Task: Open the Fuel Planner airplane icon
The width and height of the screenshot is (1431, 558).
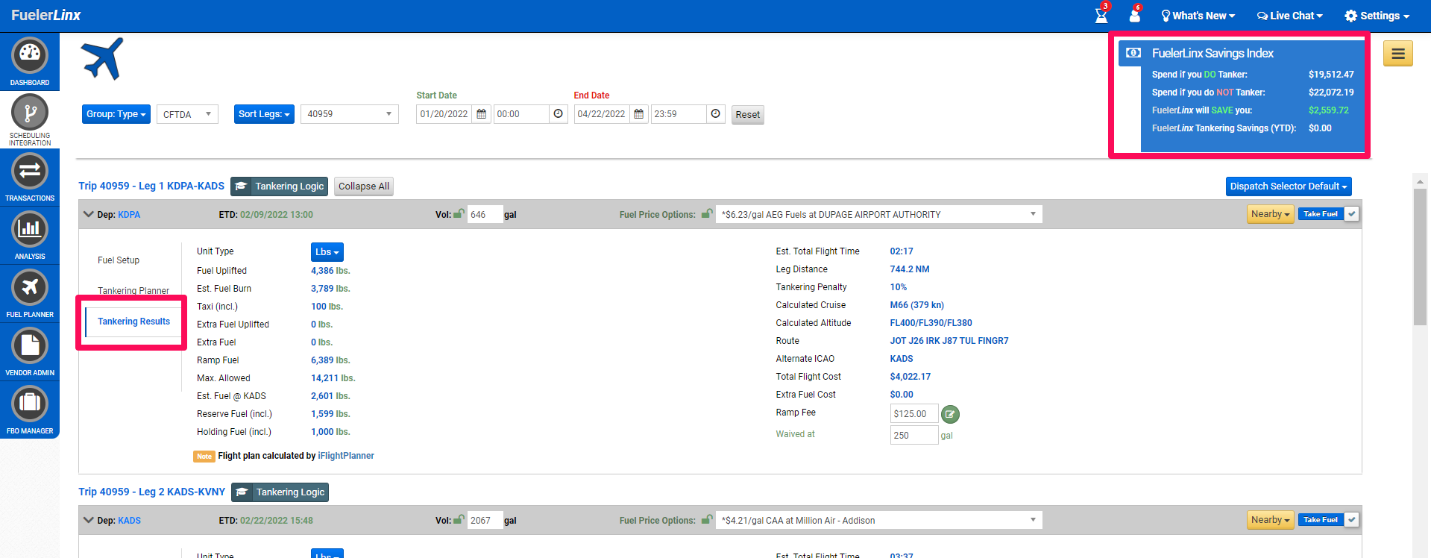Action: (x=29, y=288)
